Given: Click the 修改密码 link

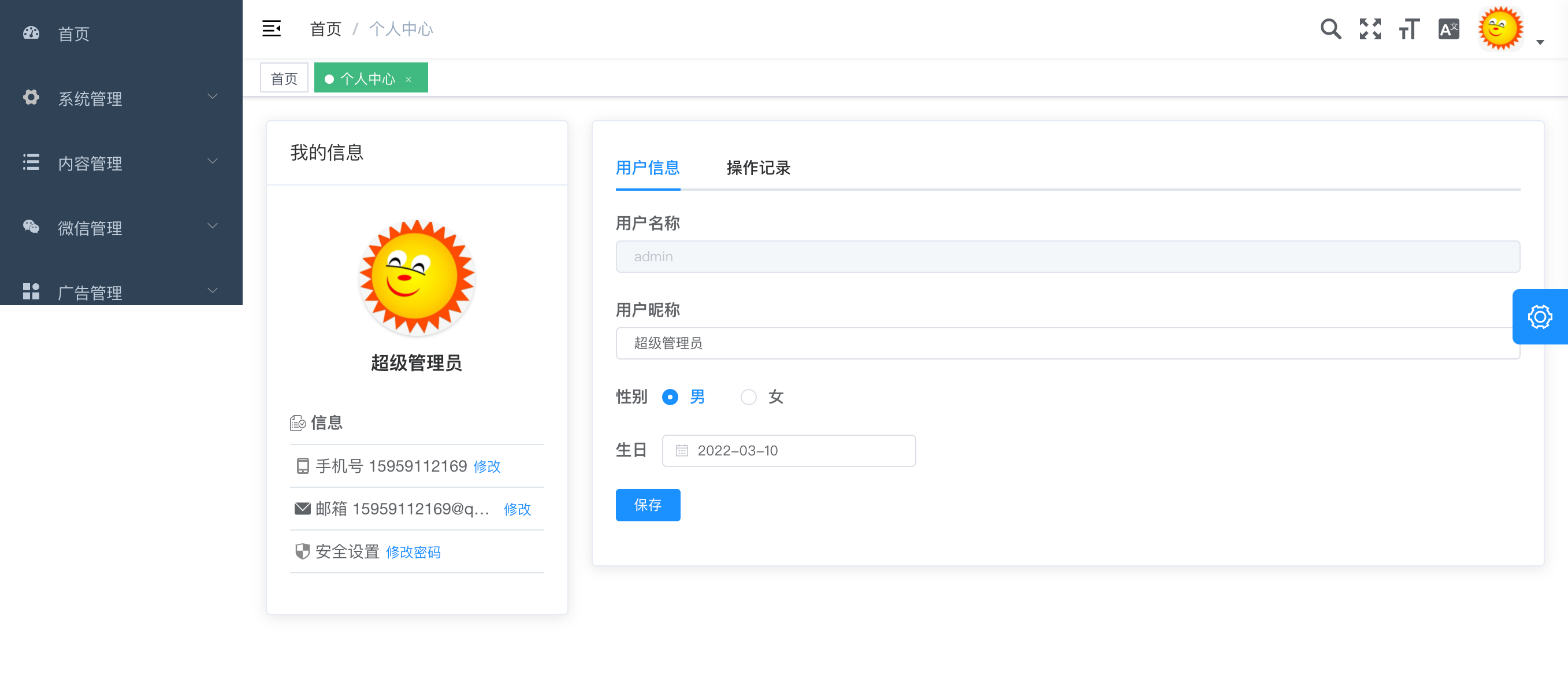Looking at the screenshot, I should [x=413, y=552].
